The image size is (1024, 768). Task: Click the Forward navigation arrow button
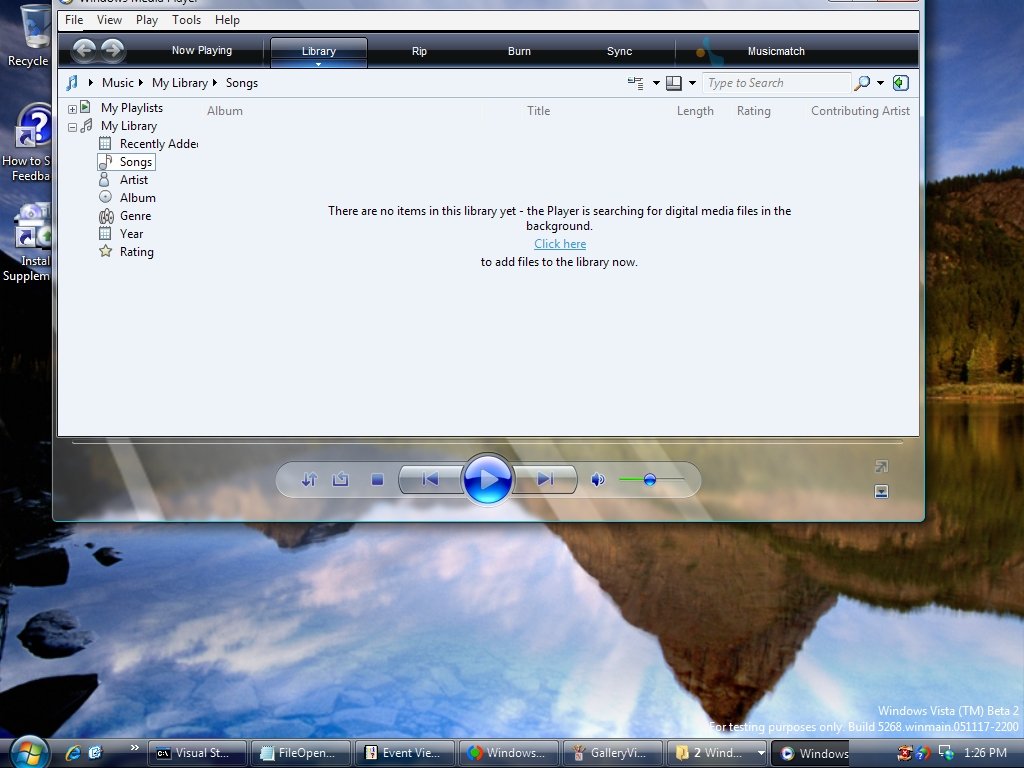(113, 50)
